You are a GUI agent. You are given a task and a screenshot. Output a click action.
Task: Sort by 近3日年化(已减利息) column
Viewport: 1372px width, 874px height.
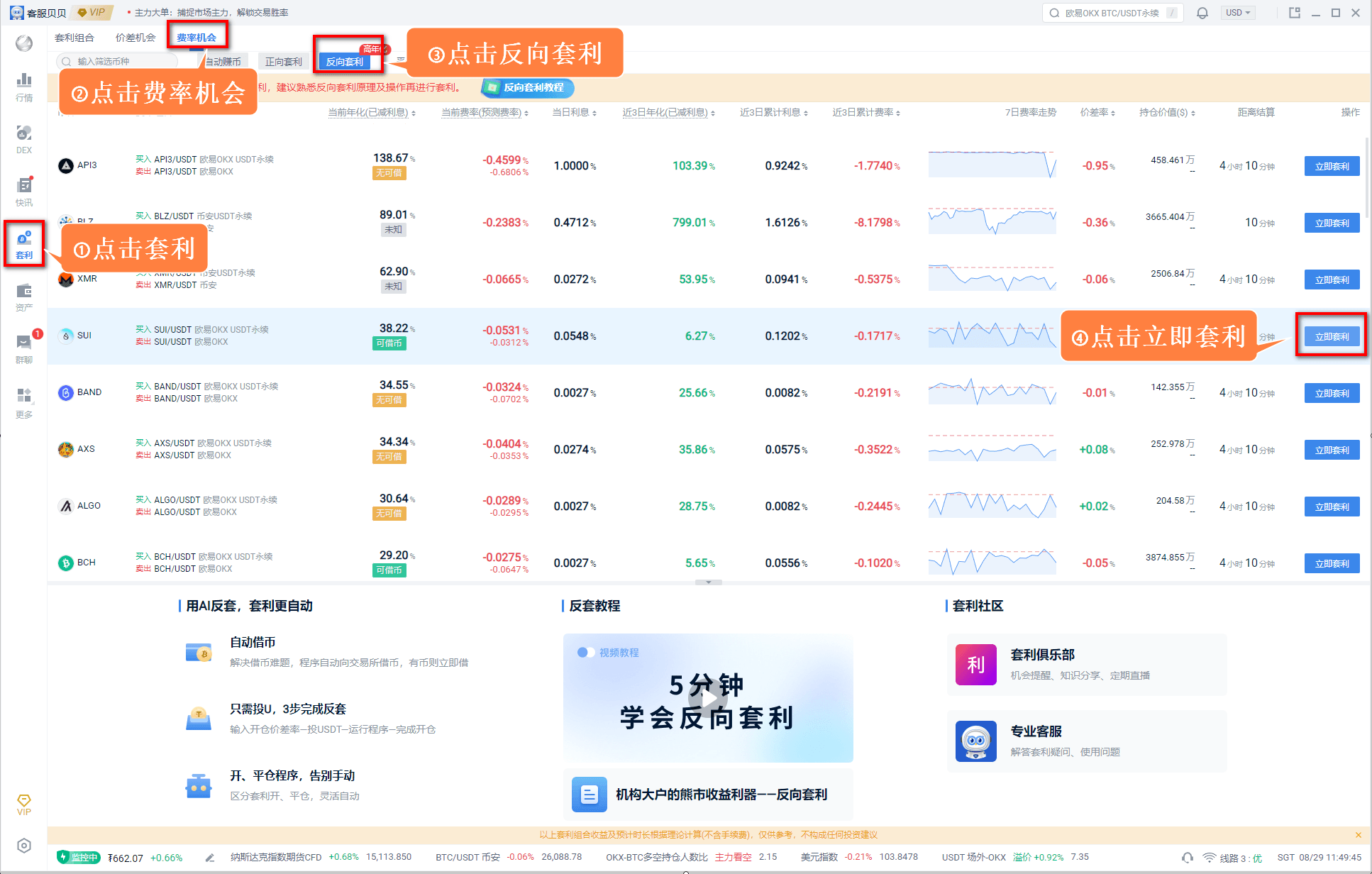(669, 113)
